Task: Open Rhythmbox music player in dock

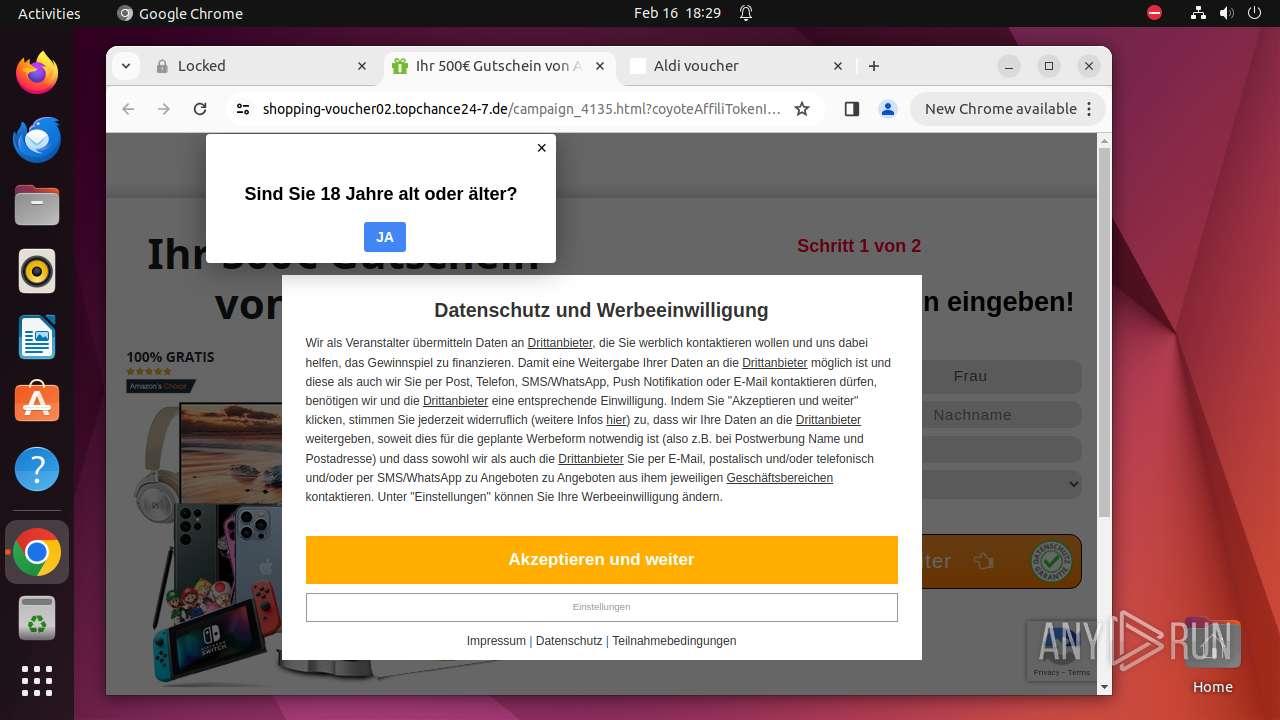Action: pyautogui.click(x=37, y=271)
